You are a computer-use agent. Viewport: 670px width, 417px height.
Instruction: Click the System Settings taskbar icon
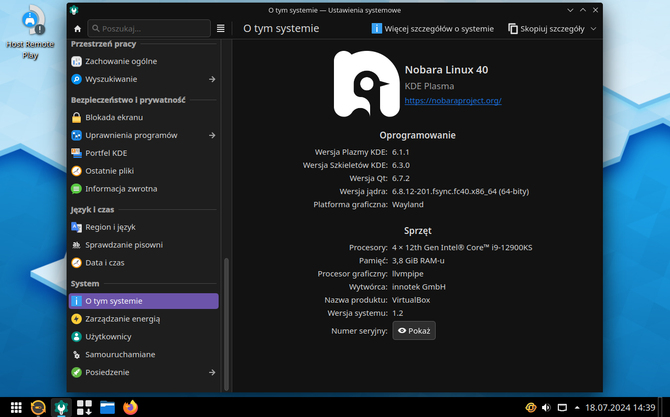[x=61, y=408]
